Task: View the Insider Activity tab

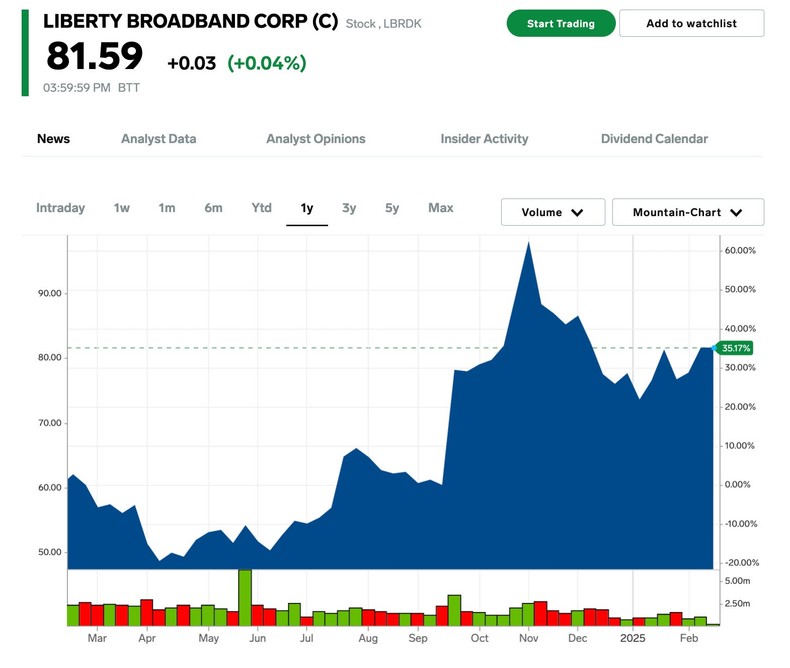Action: coord(484,139)
